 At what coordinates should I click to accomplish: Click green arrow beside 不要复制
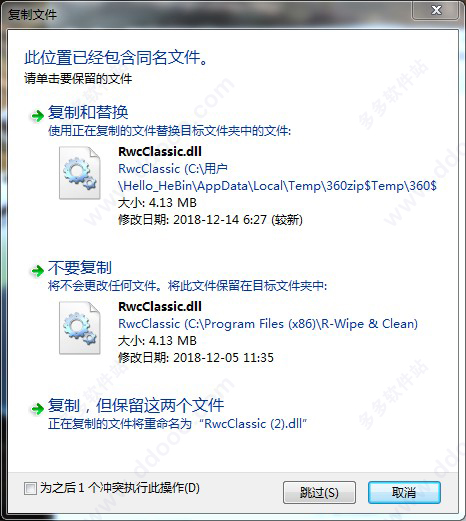coord(37,270)
